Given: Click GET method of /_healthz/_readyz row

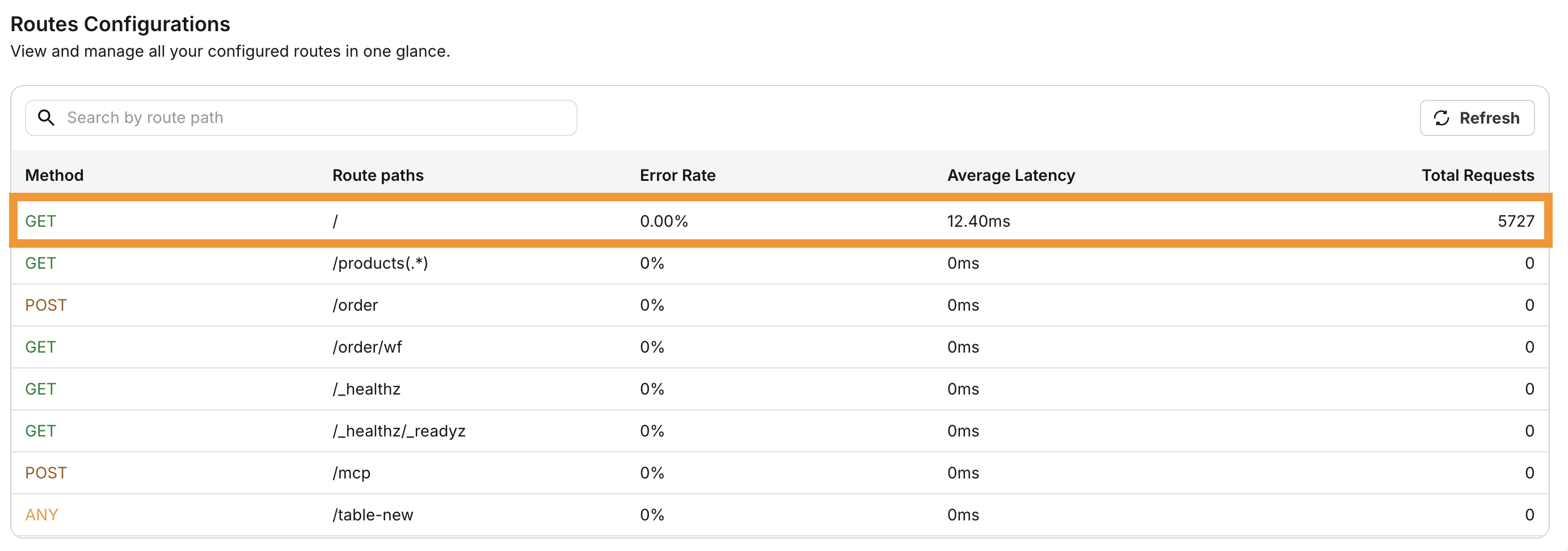Looking at the screenshot, I should click(40, 431).
